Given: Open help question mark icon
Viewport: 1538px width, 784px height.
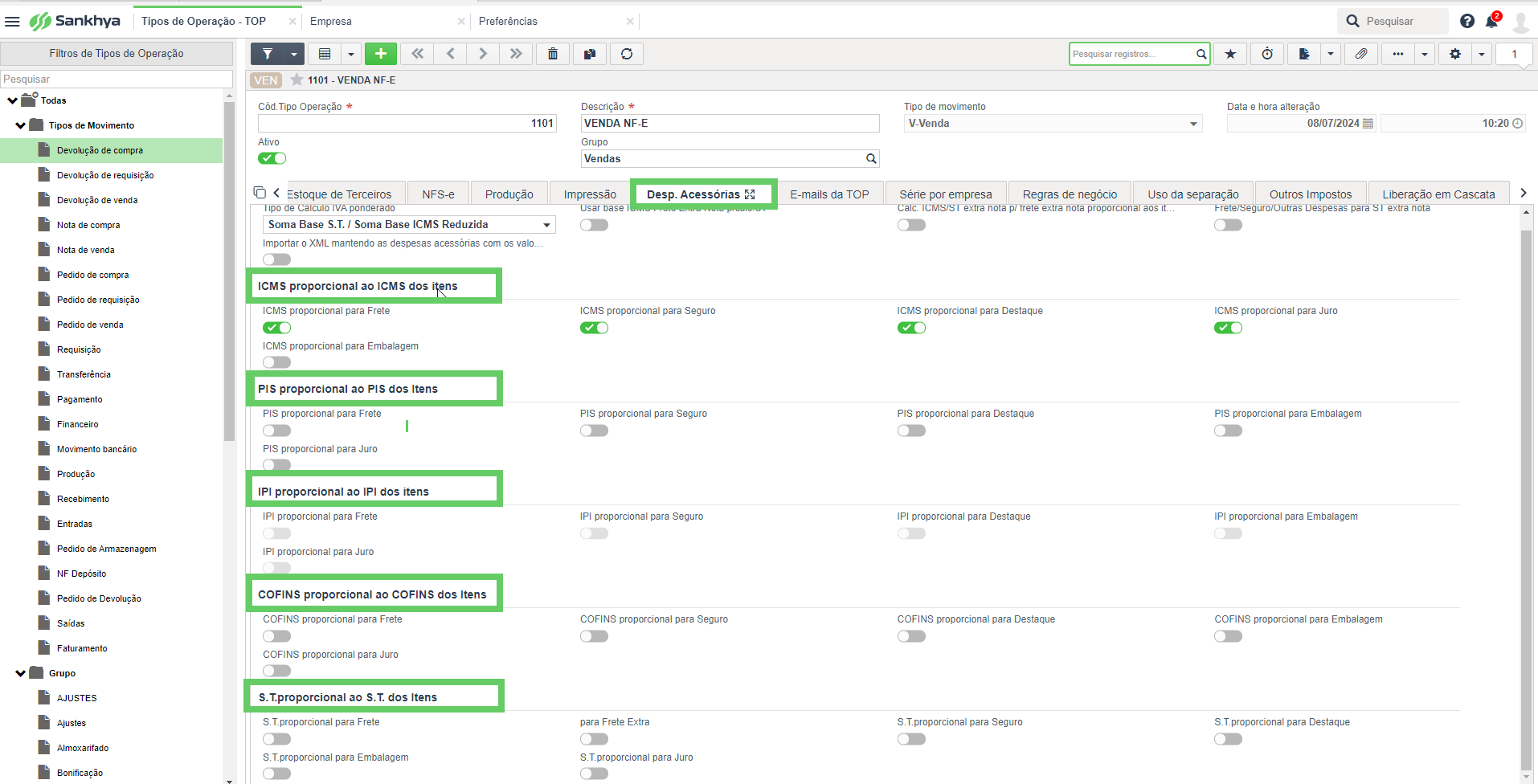Looking at the screenshot, I should click(x=1467, y=21).
